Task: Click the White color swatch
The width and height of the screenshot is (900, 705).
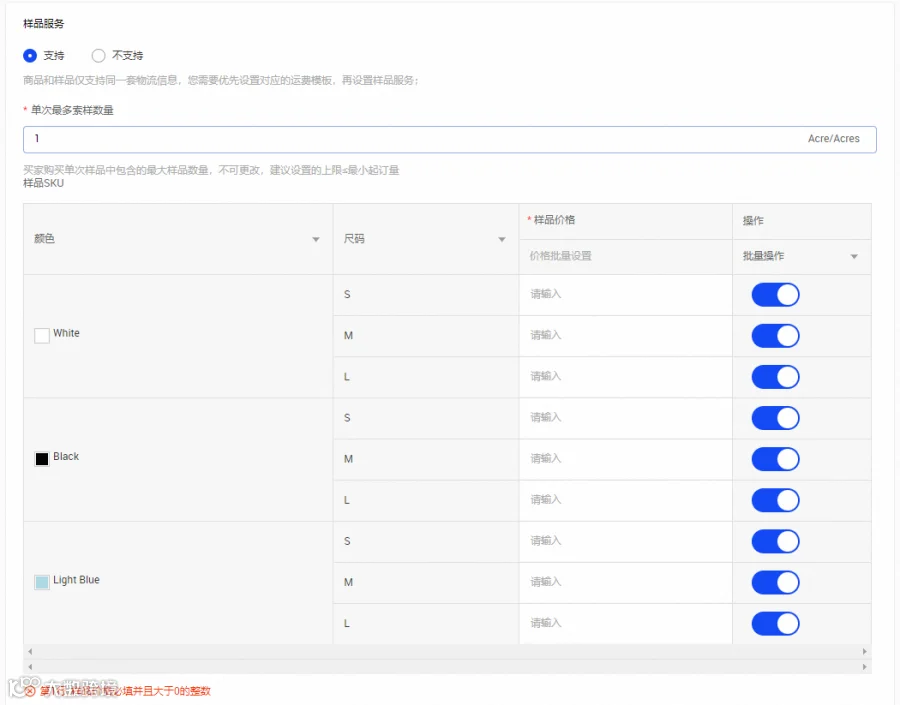Action: point(42,335)
